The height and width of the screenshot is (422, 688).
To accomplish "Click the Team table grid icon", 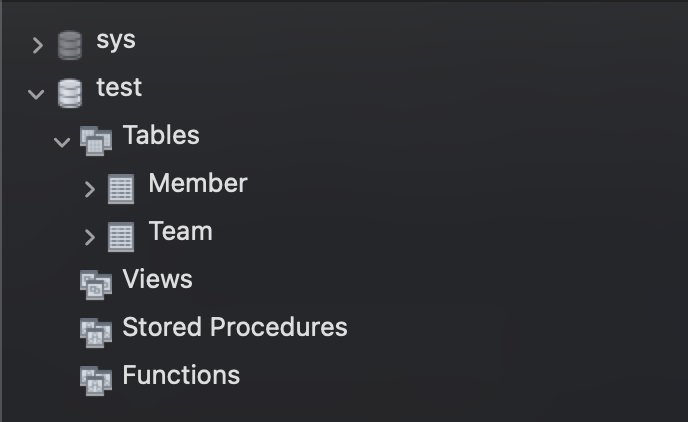I will pos(121,237).
